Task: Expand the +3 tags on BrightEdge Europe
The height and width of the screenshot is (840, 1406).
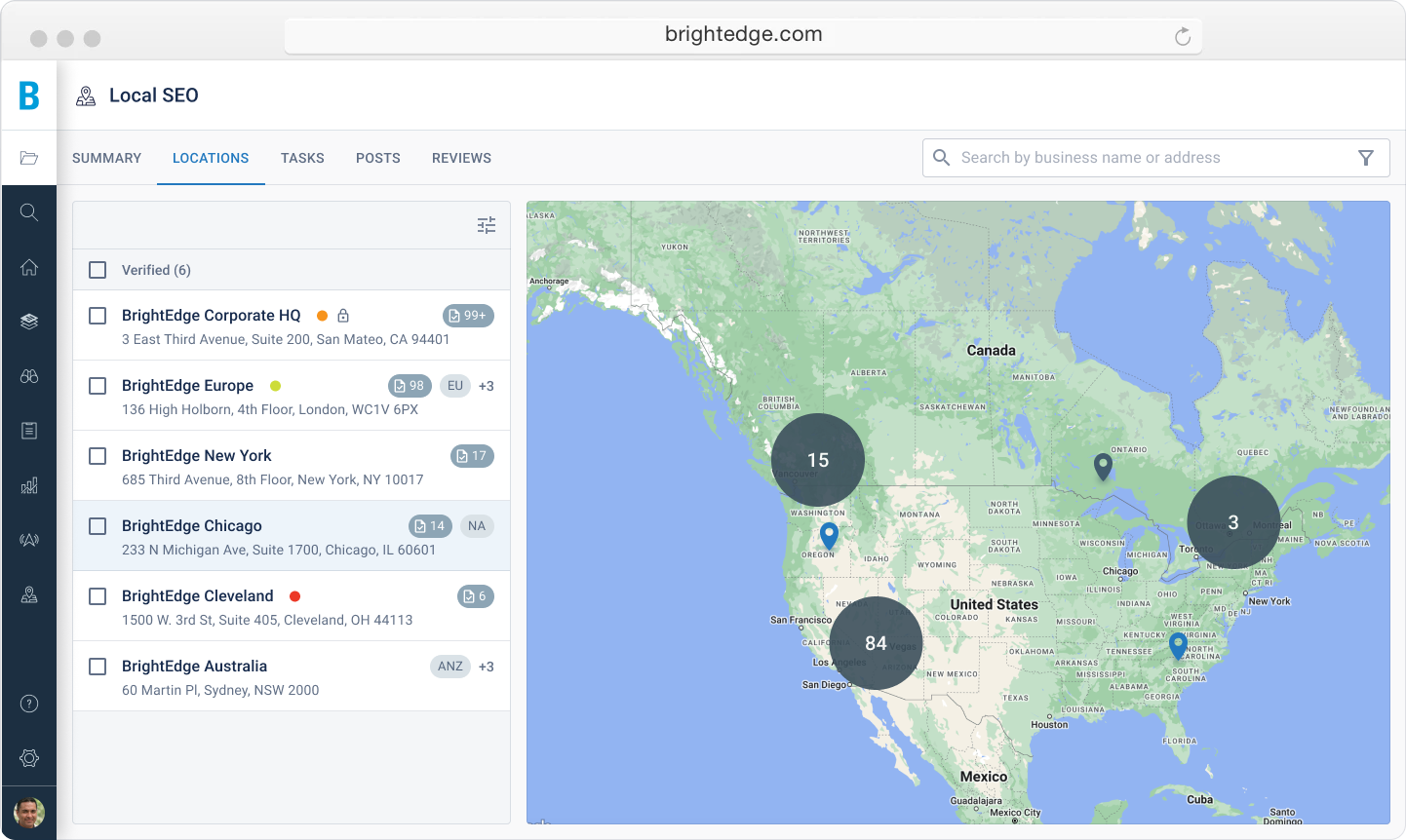Action: coord(486,386)
